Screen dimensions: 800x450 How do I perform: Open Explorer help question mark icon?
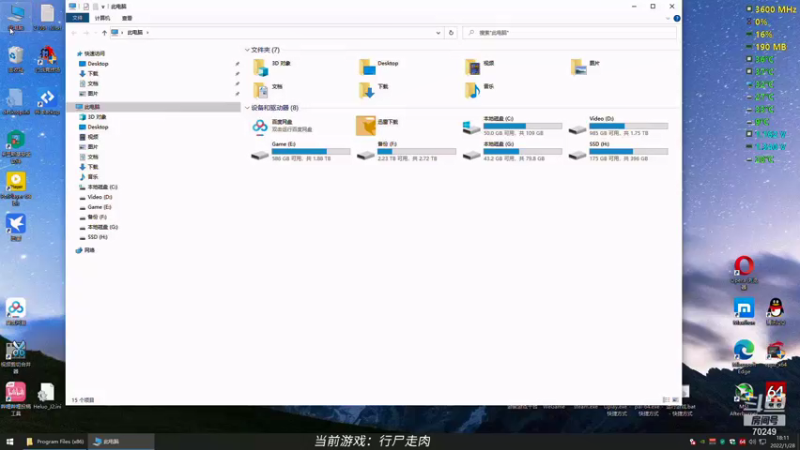[677, 18]
